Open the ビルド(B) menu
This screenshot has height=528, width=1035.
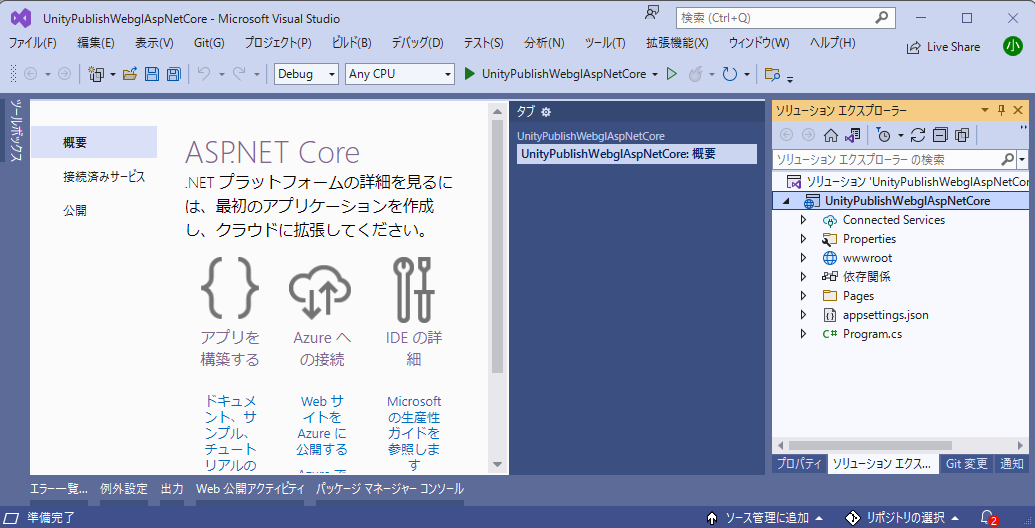pos(351,43)
